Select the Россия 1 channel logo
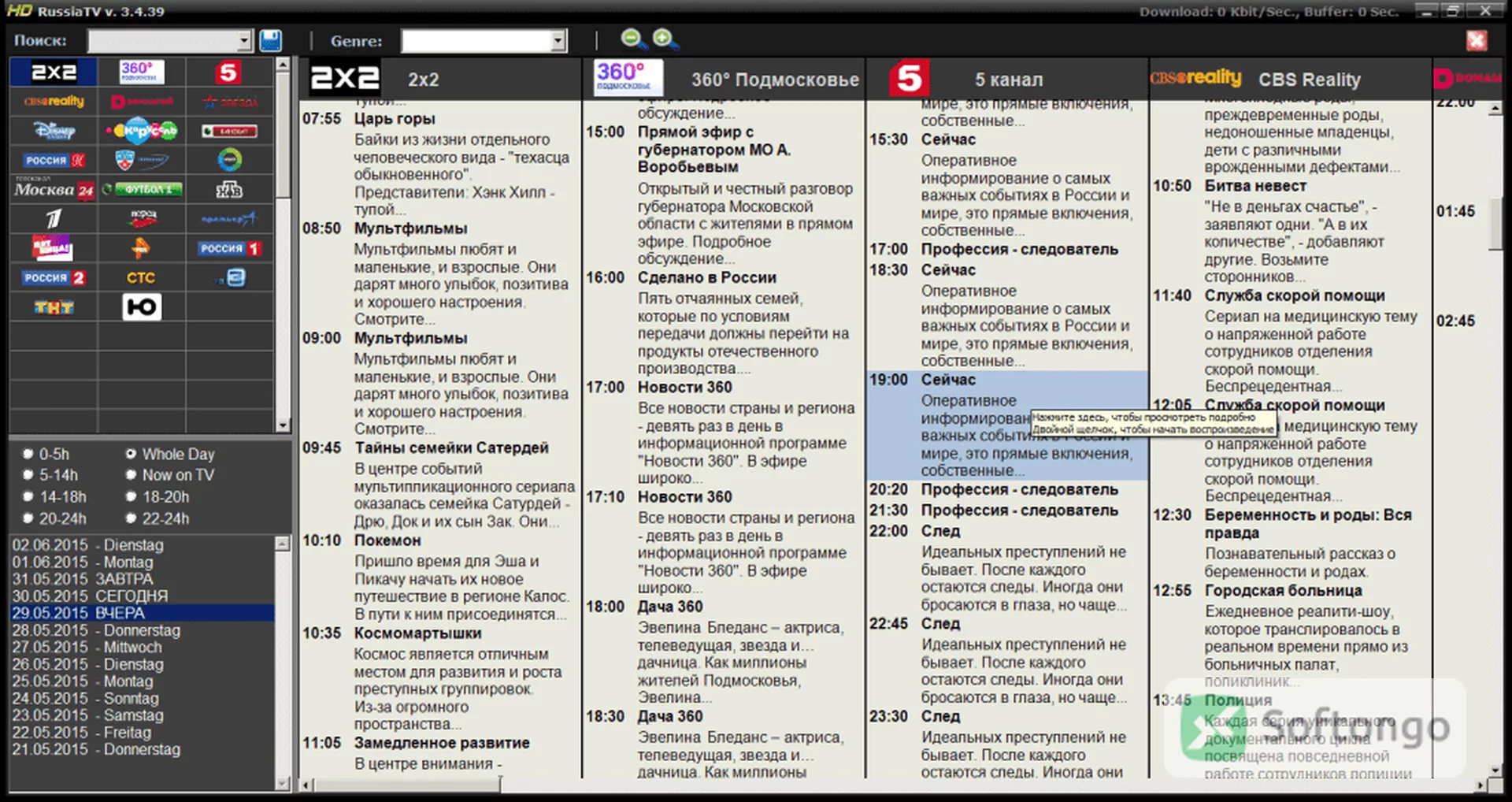Viewport: 1512px width, 802px height. click(x=229, y=248)
